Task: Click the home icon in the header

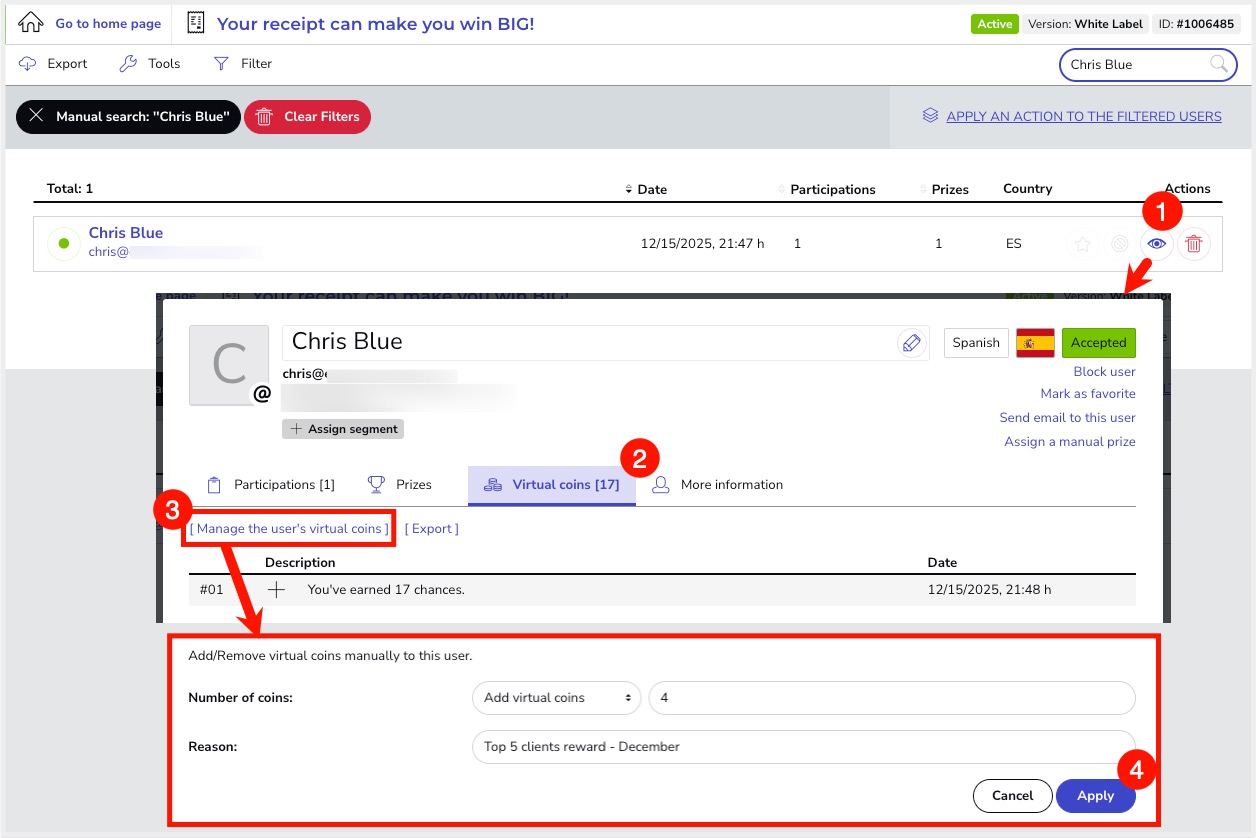Action: click(x=31, y=23)
